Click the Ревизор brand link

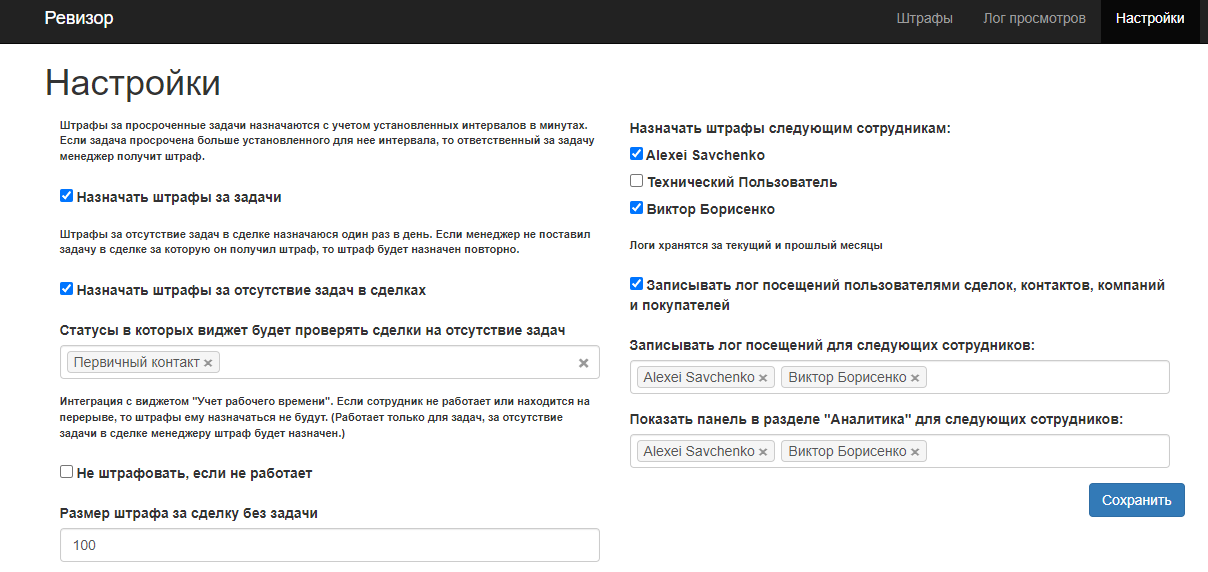point(79,19)
